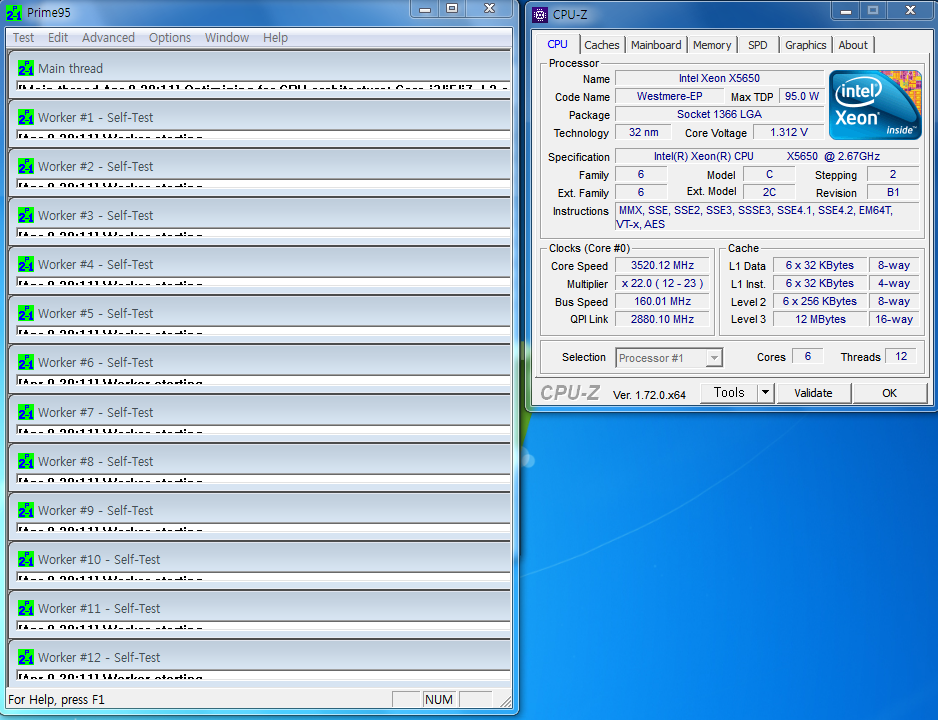Image resolution: width=938 pixels, height=720 pixels.
Task: Click the Worker #12 - Self-Test title
Action: pyautogui.click(x=99, y=658)
